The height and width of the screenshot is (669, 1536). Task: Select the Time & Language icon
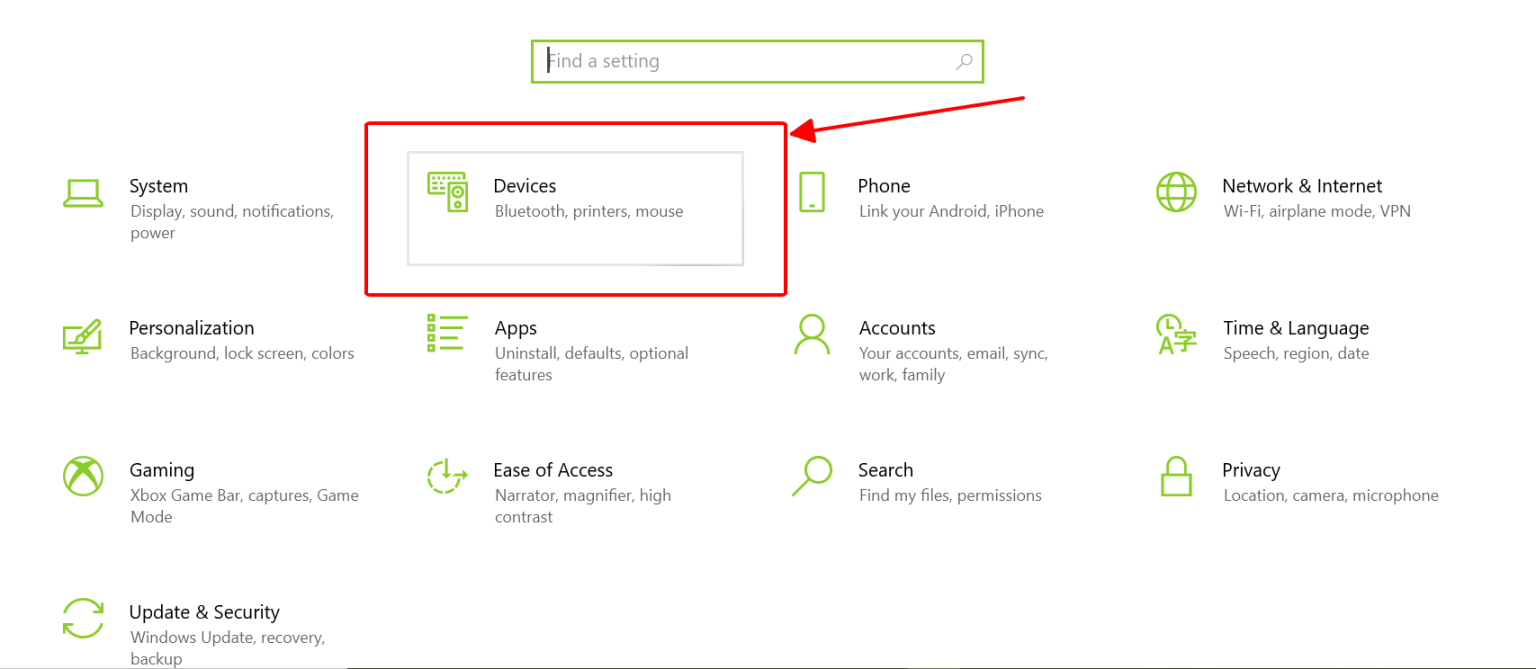click(1176, 334)
